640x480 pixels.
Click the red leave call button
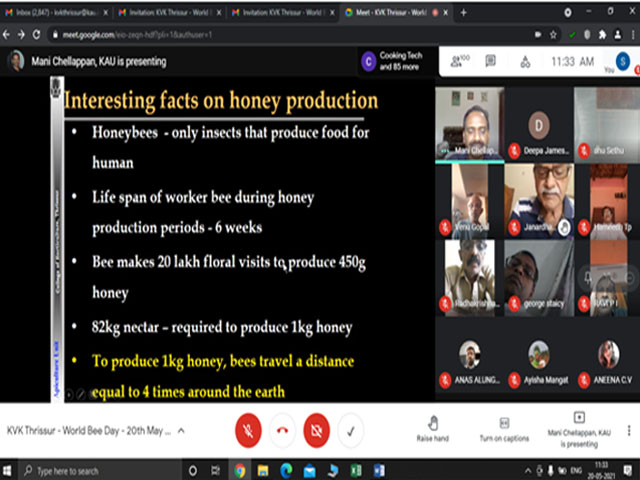282,429
